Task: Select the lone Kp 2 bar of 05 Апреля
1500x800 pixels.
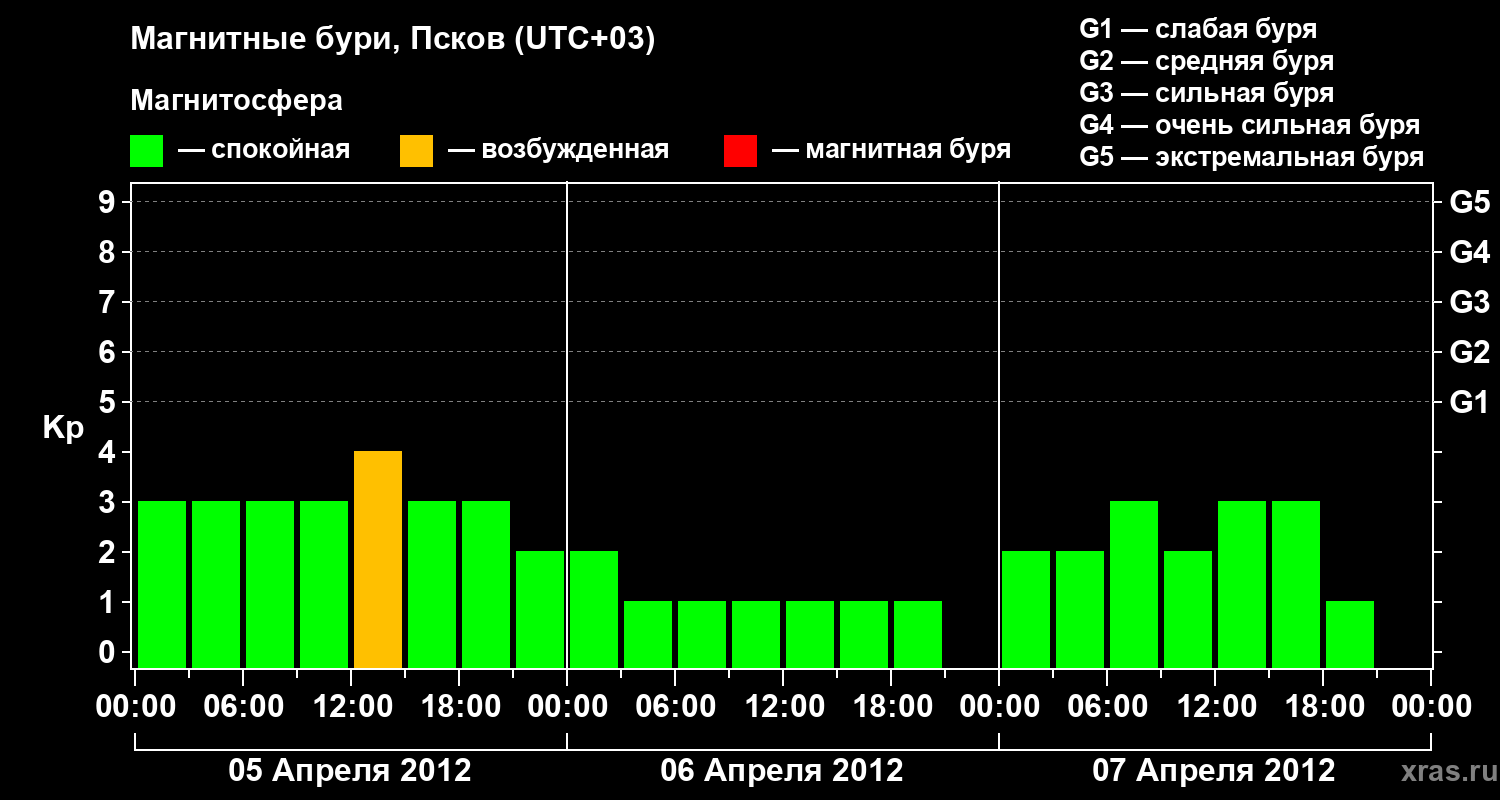Action: click(540, 610)
